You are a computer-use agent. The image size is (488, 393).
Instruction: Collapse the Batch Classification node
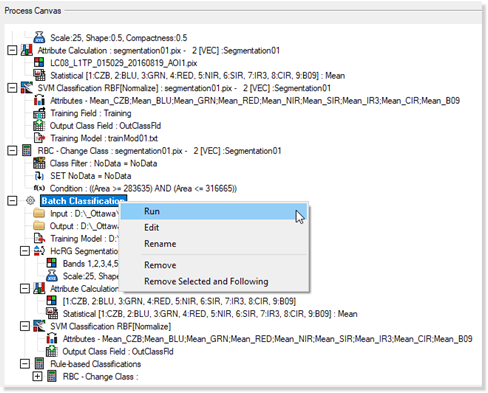click(x=12, y=201)
